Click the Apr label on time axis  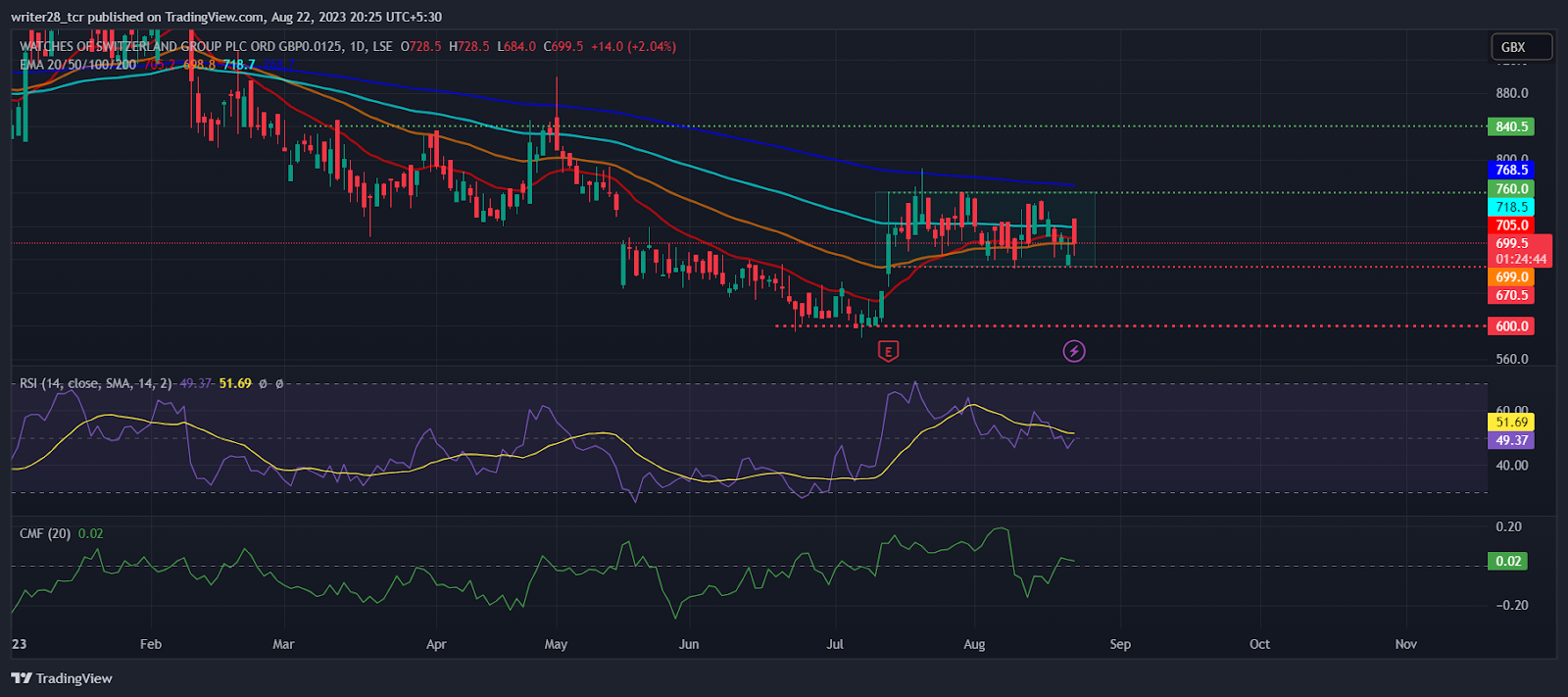point(436,644)
